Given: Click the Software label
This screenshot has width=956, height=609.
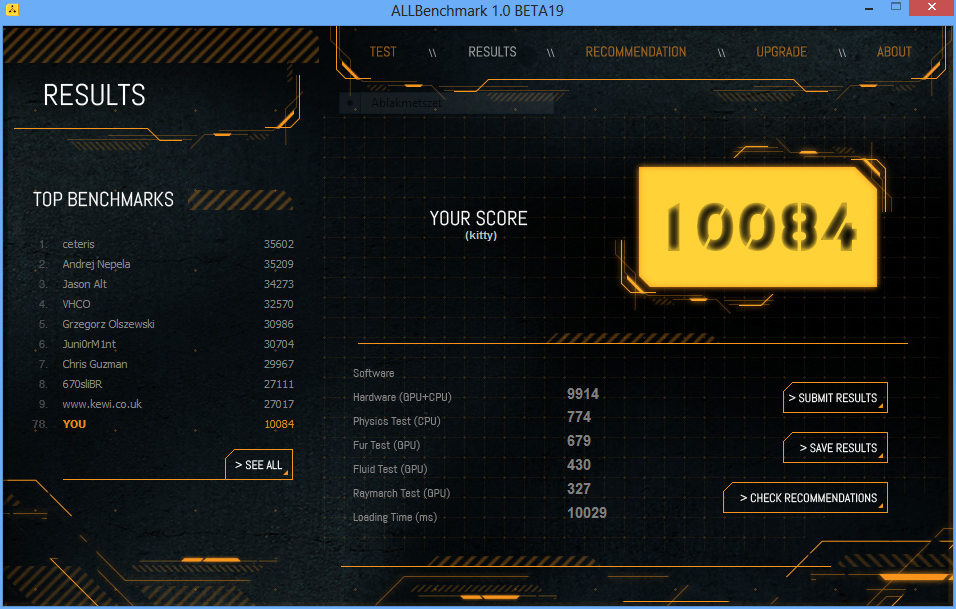Looking at the screenshot, I should 373,373.
